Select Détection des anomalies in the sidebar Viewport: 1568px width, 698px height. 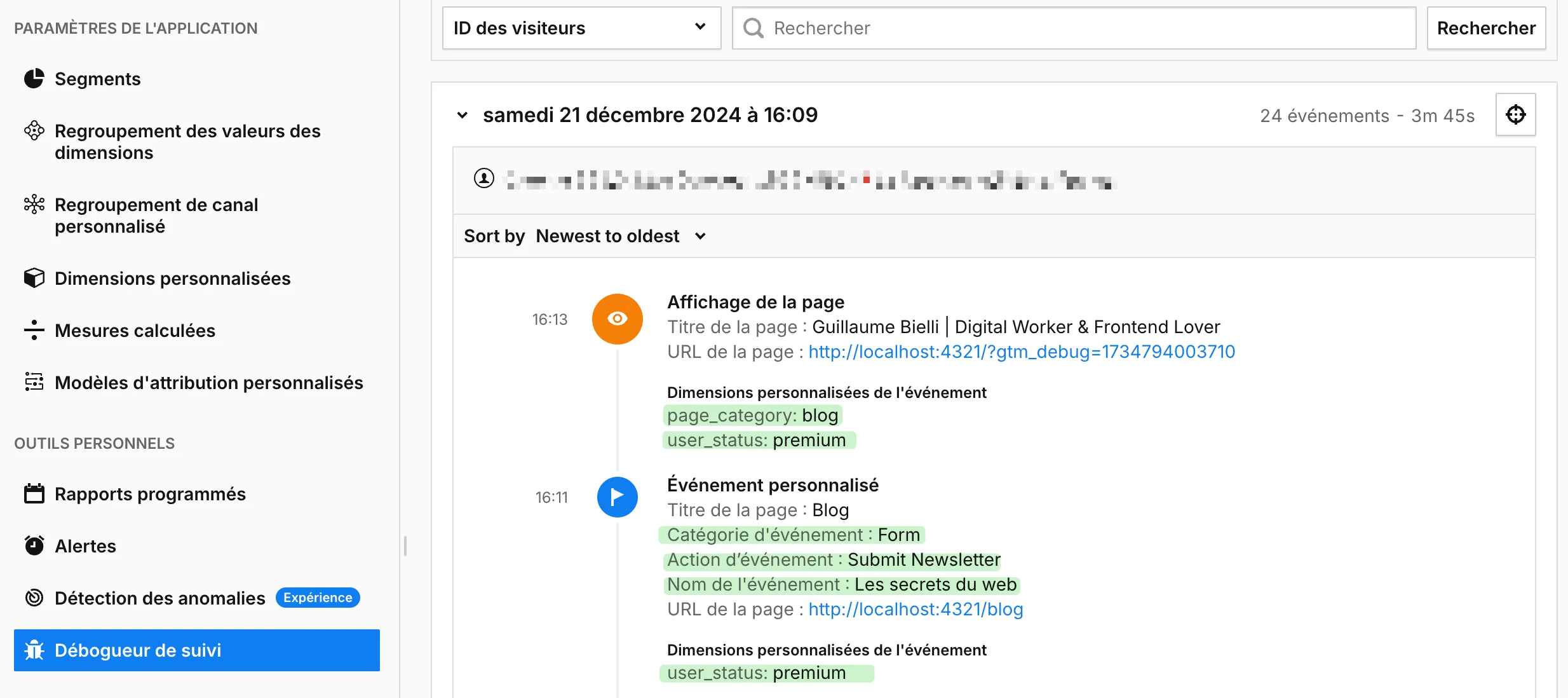point(159,598)
